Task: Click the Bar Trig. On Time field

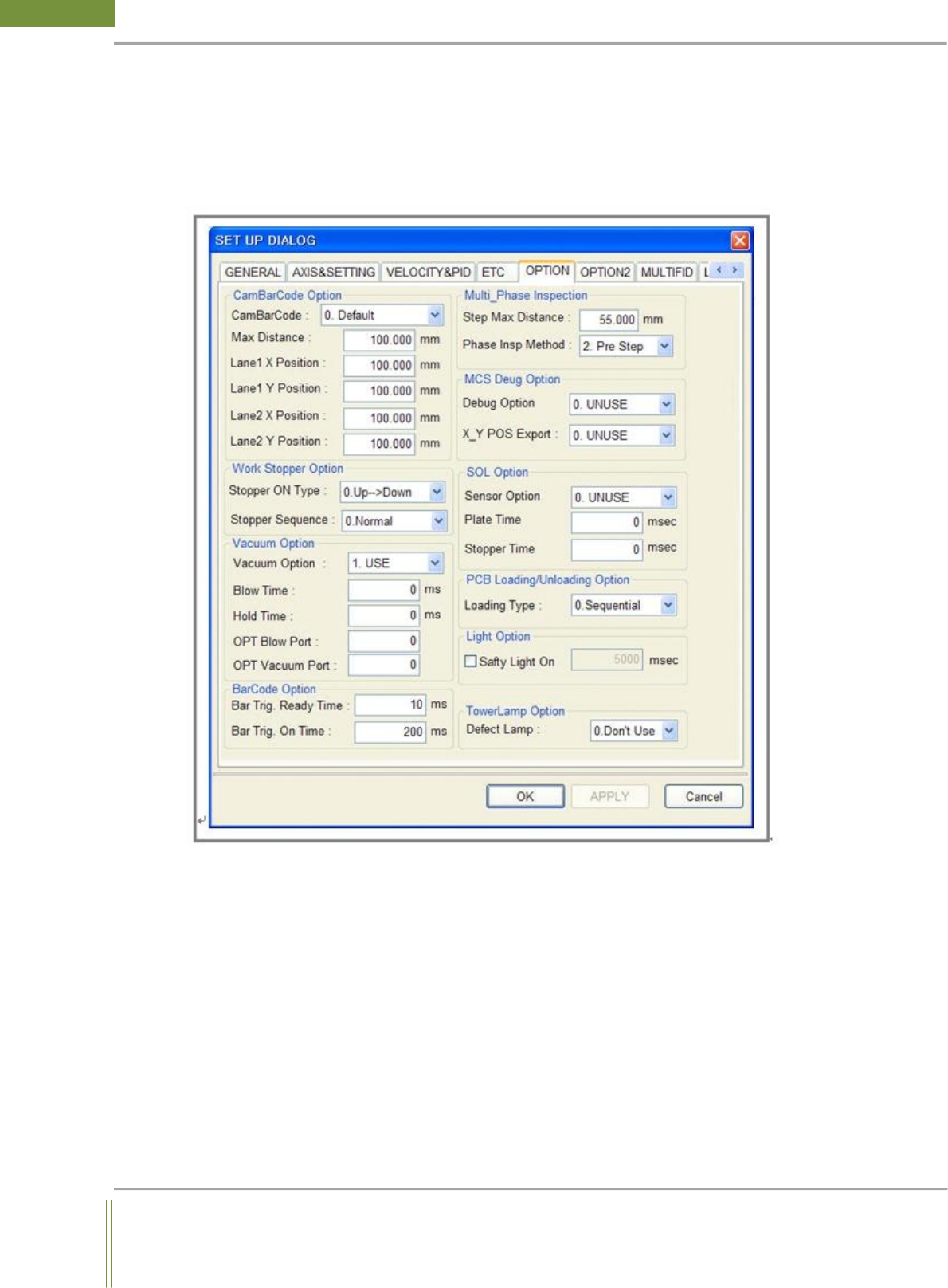Action: pyautogui.click(x=390, y=732)
